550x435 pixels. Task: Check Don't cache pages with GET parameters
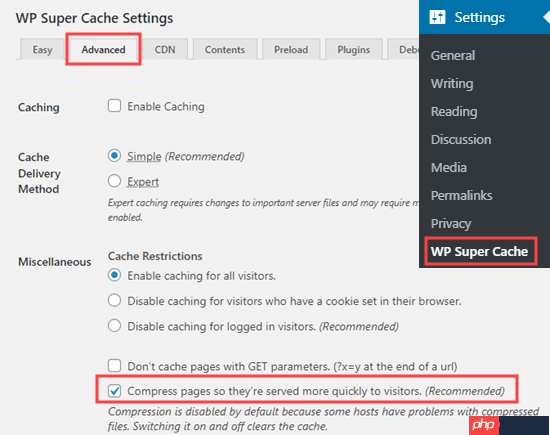click(x=114, y=366)
